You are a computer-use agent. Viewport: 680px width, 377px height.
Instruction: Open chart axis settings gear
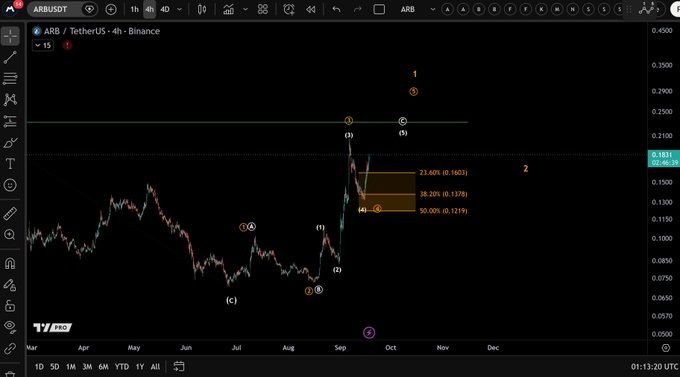click(x=666, y=348)
